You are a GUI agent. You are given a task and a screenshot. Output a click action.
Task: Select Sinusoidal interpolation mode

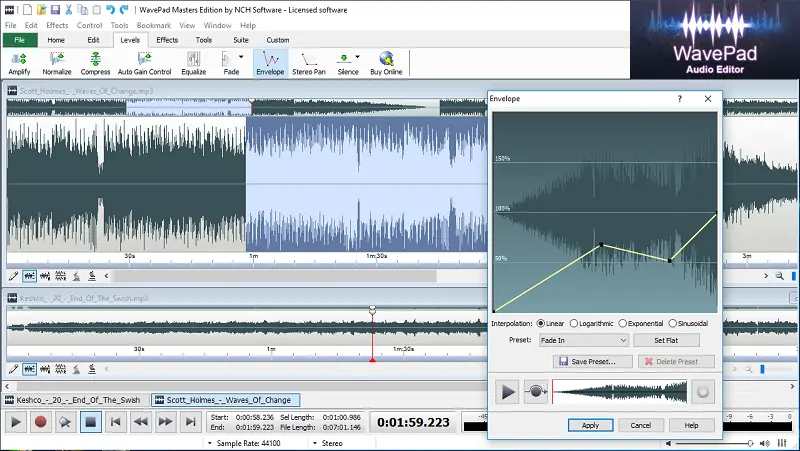point(674,324)
